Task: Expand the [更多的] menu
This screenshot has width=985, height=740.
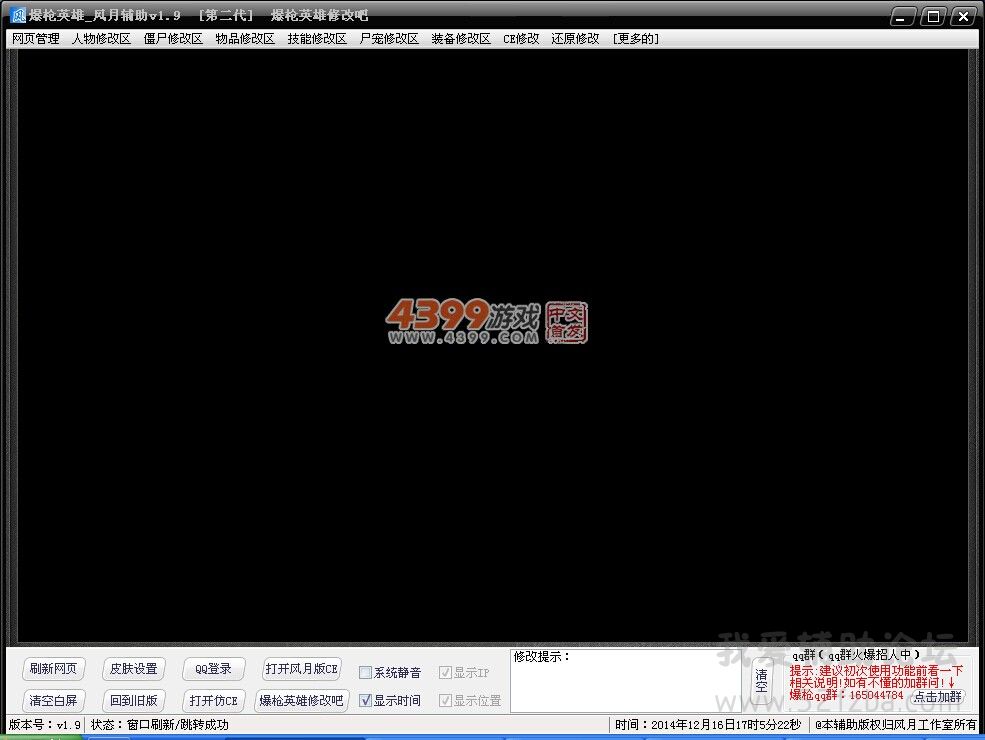Action: pyautogui.click(x=636, y=39)
